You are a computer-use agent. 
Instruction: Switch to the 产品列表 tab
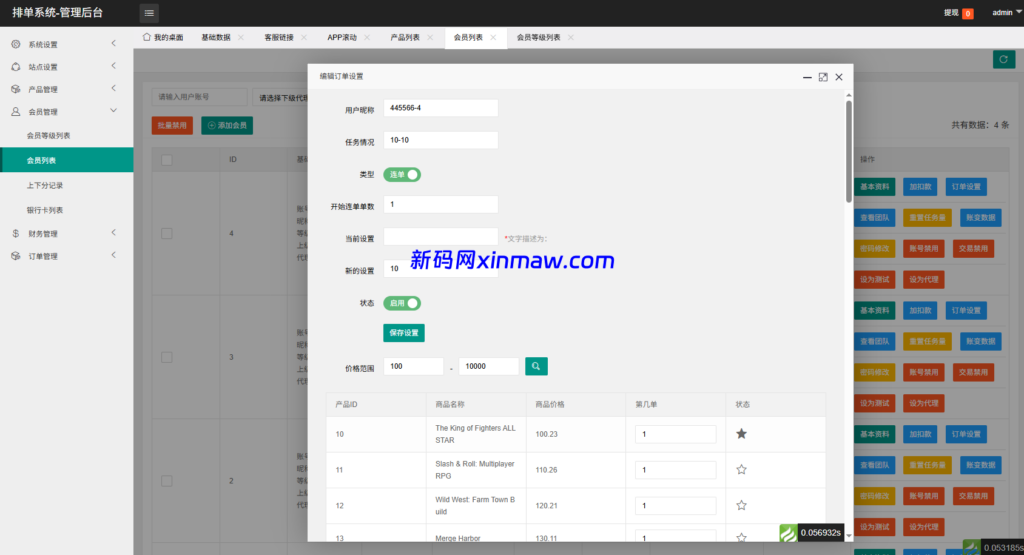click(x=405, y=37)
